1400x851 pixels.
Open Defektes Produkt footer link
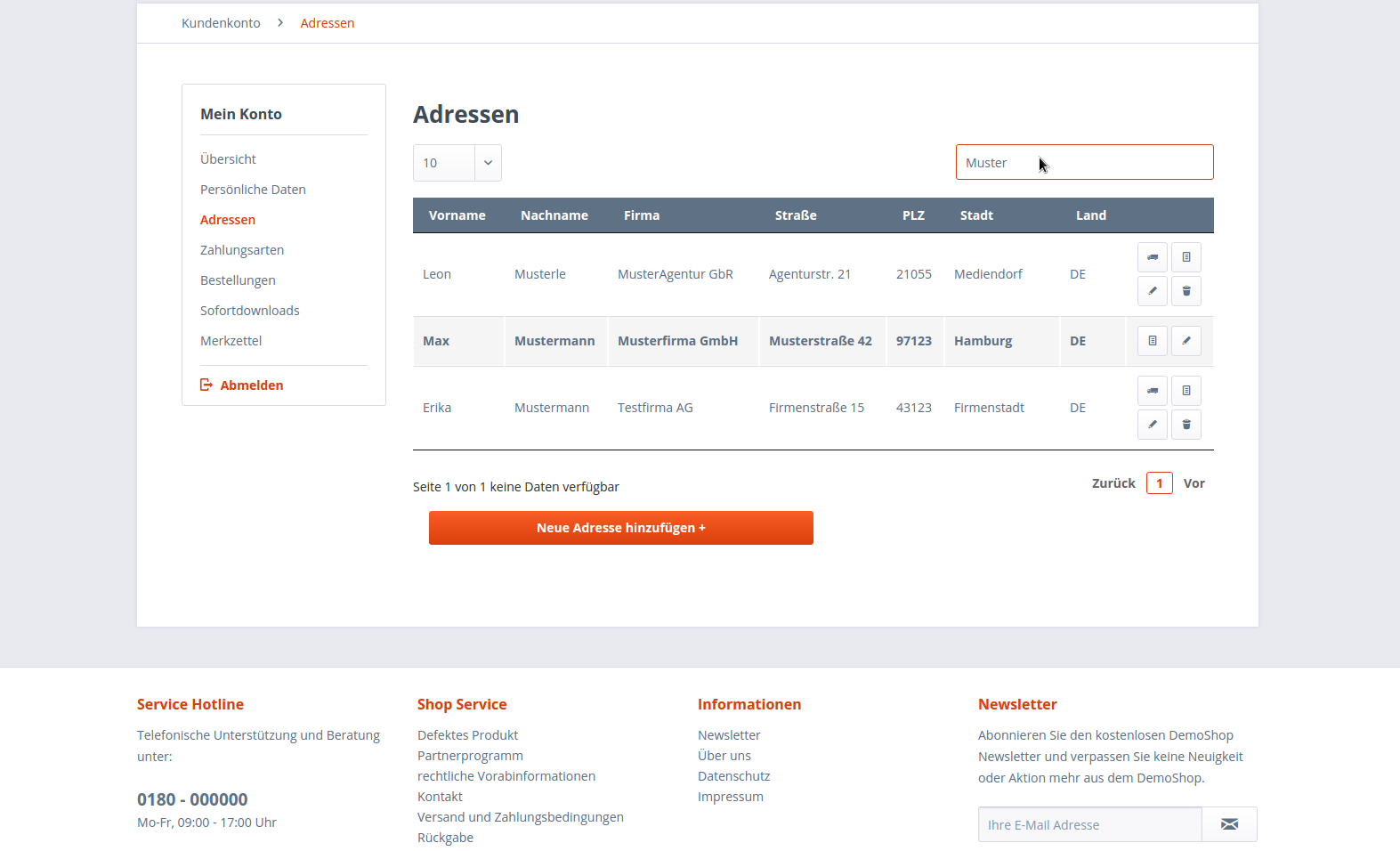[x=467, y=735]
